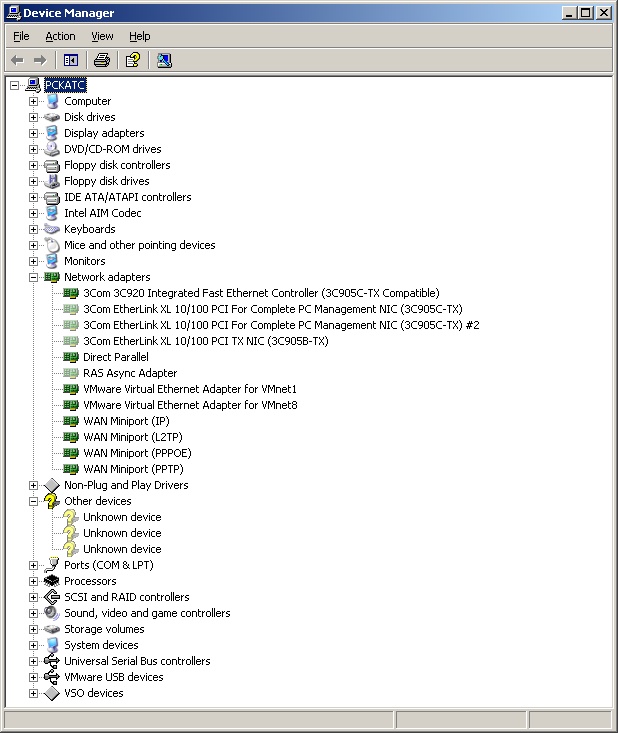Click the RAS Async Adapter icon
Image resolution: width=618 pixels, height=733 pixels.
71,373
